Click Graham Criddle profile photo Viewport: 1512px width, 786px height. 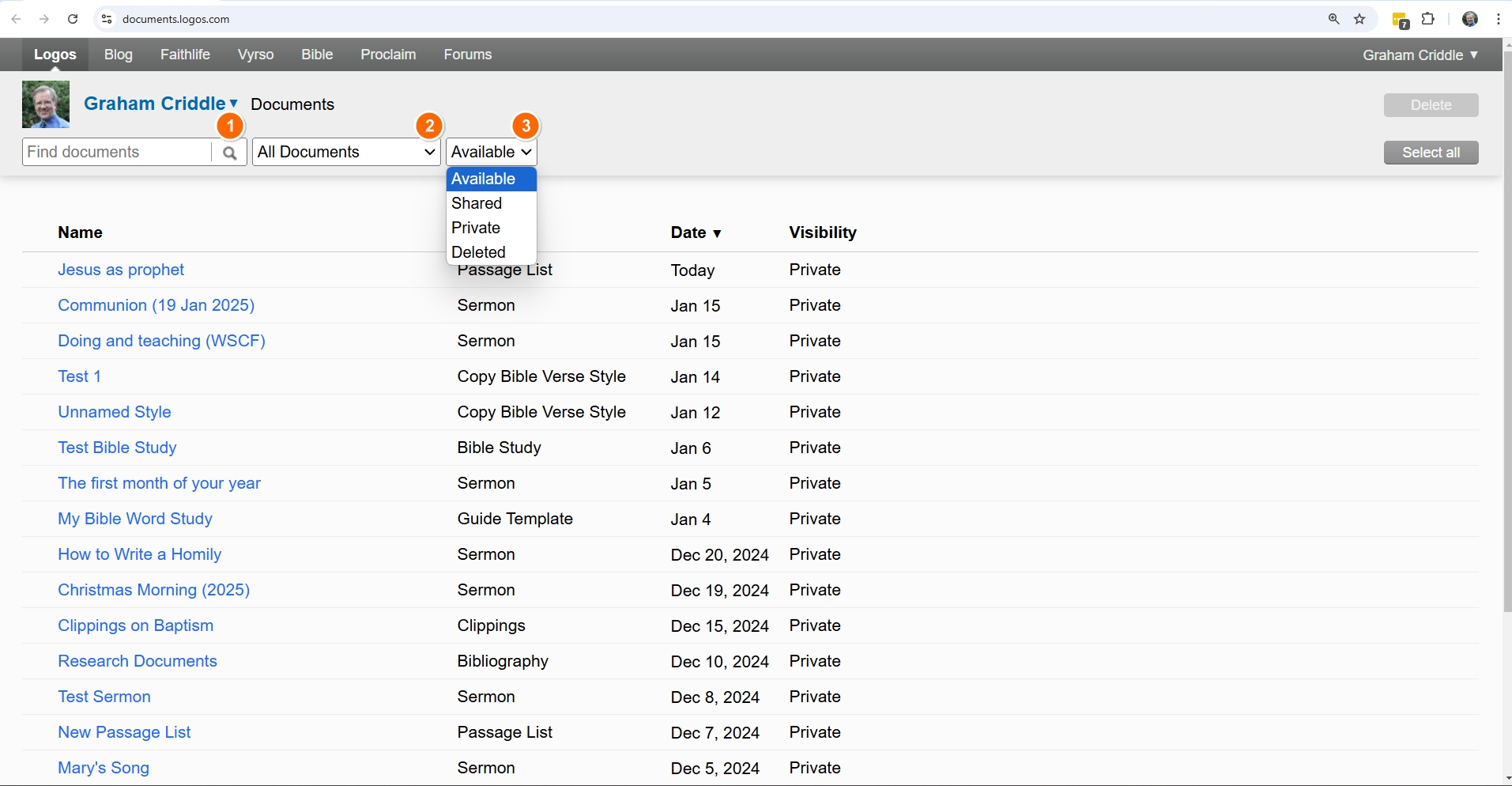click(46, 104)
